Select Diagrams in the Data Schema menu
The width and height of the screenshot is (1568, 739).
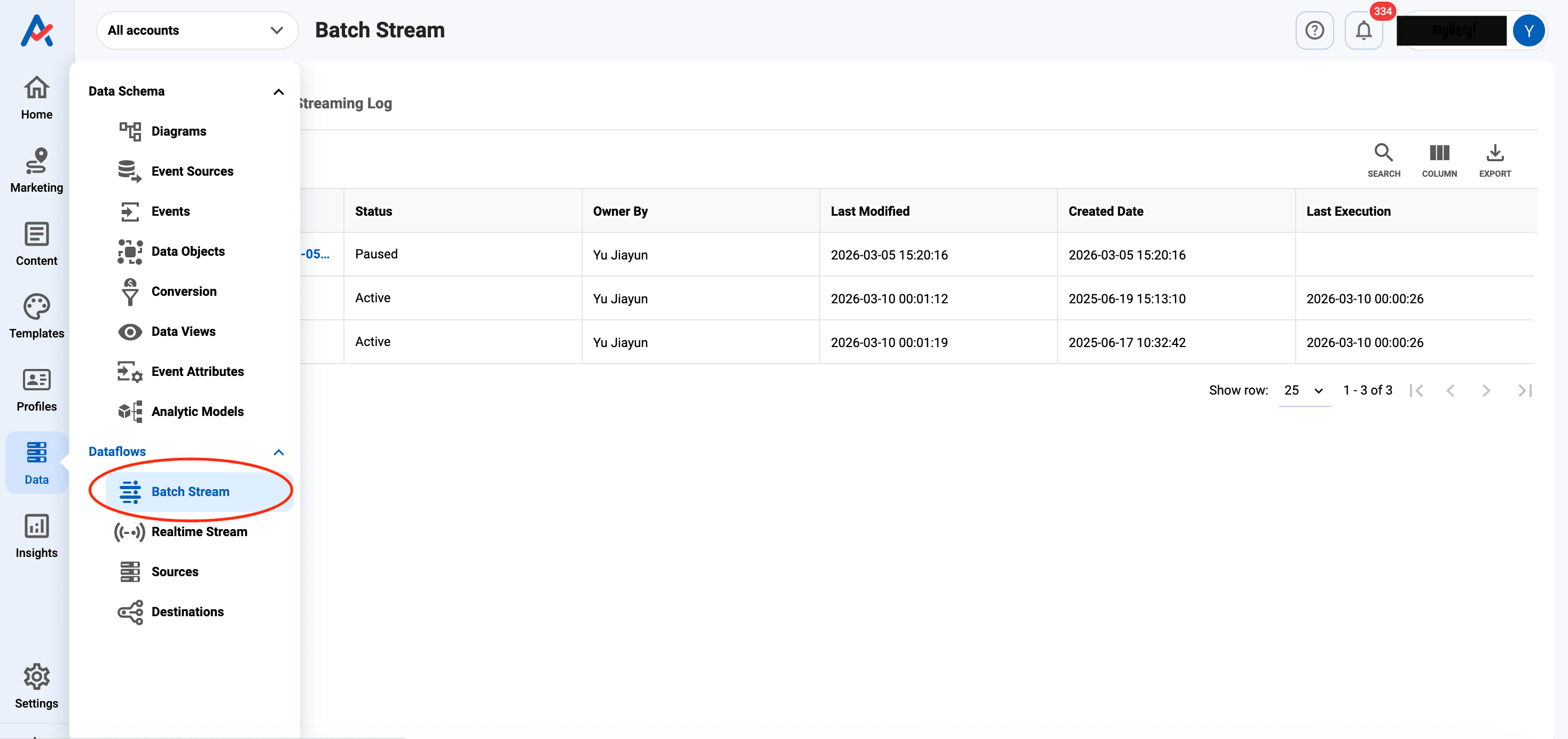pyautogui.click(x=178, y=131)
